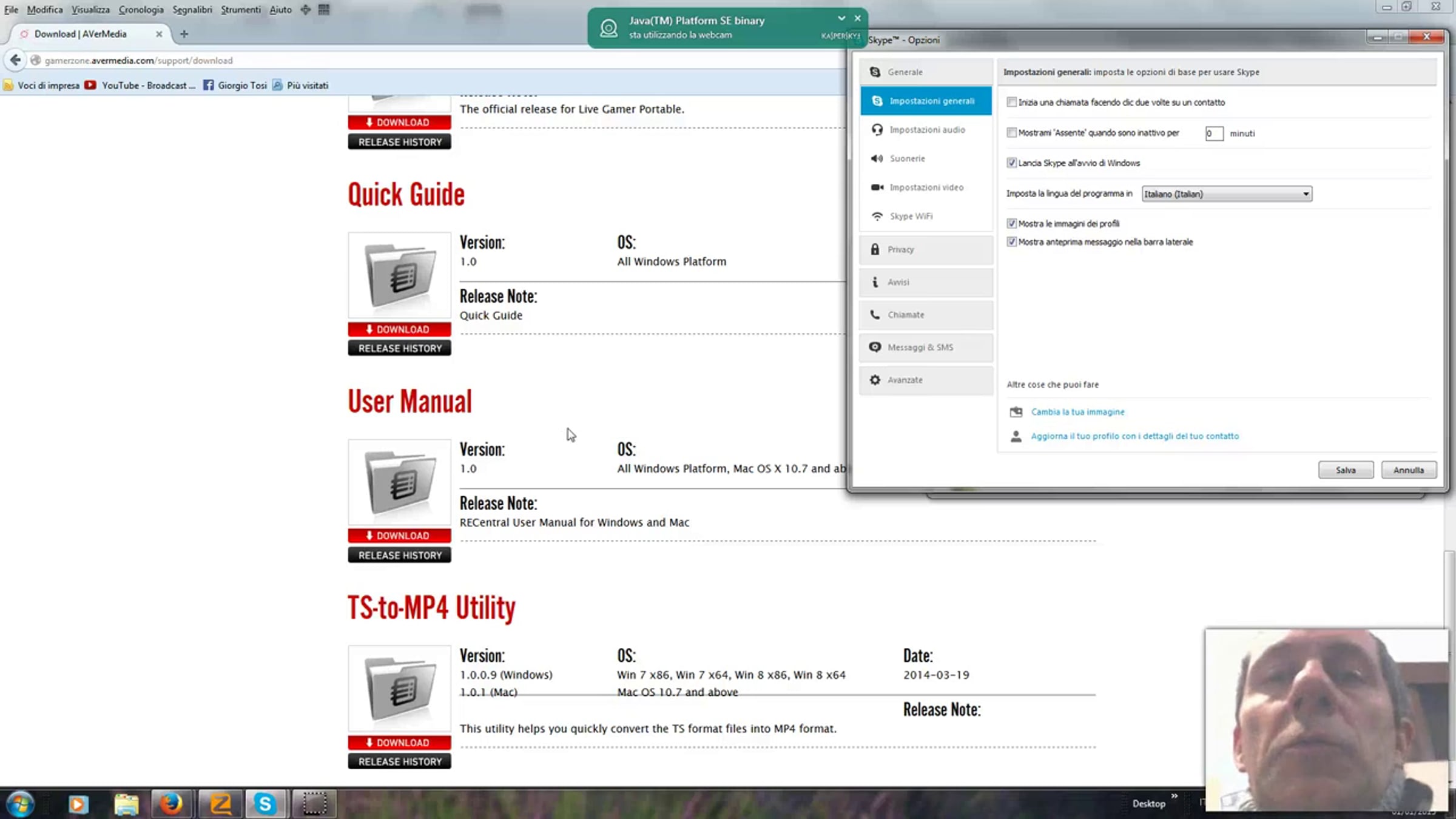Open Messaggi & SMS category
Screen dimensions: 1456x819
(x=926, y=347)
